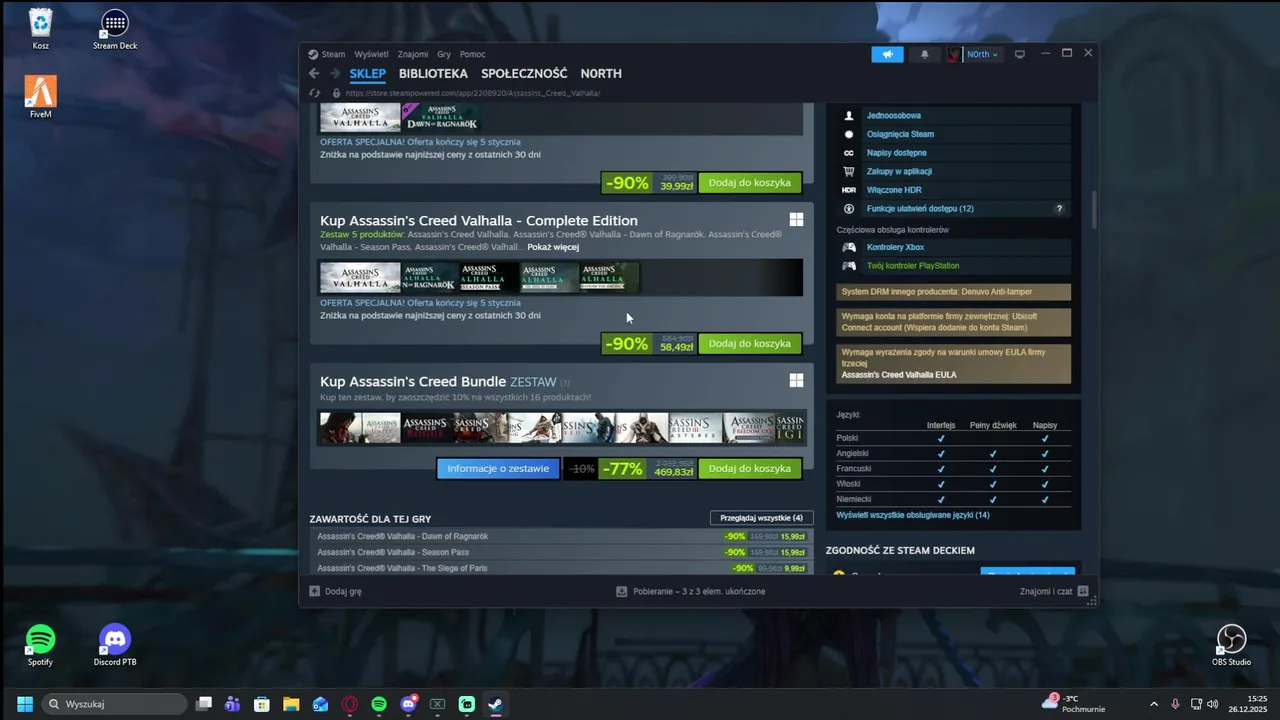This screenshot has height=720, width=1280.
Task: Open OBS Studio desktop shortcut
Action: pyautogui.click(x=1231, y=645)
